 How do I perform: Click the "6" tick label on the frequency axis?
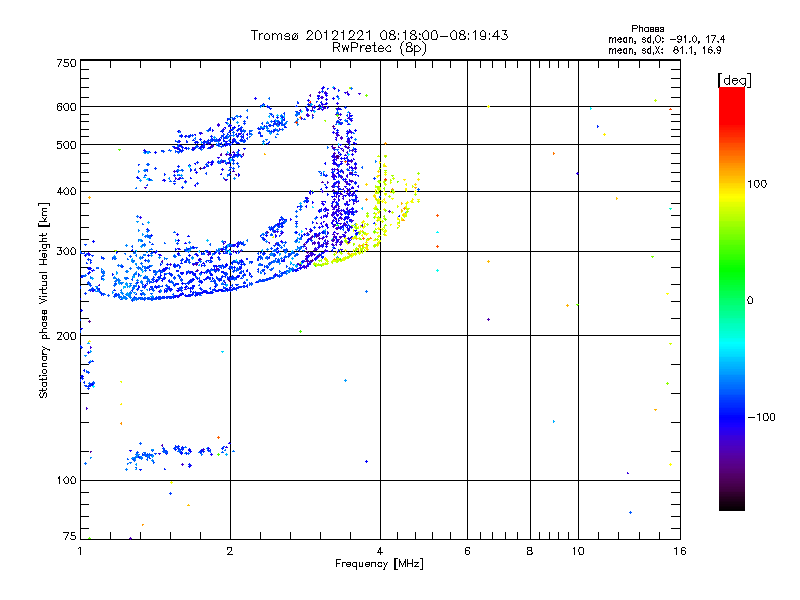(467, 551)
